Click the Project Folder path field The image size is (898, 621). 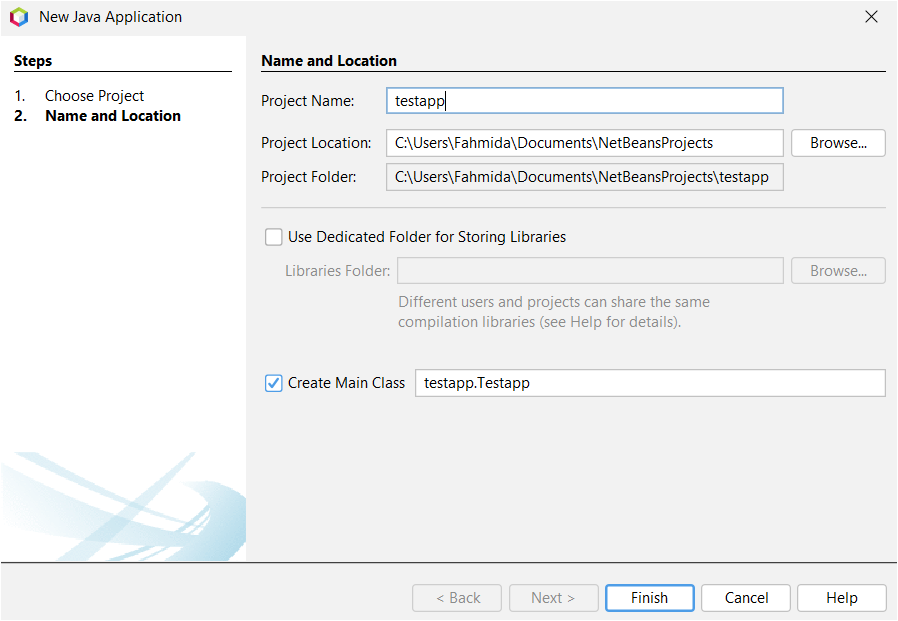coord(585,176)
